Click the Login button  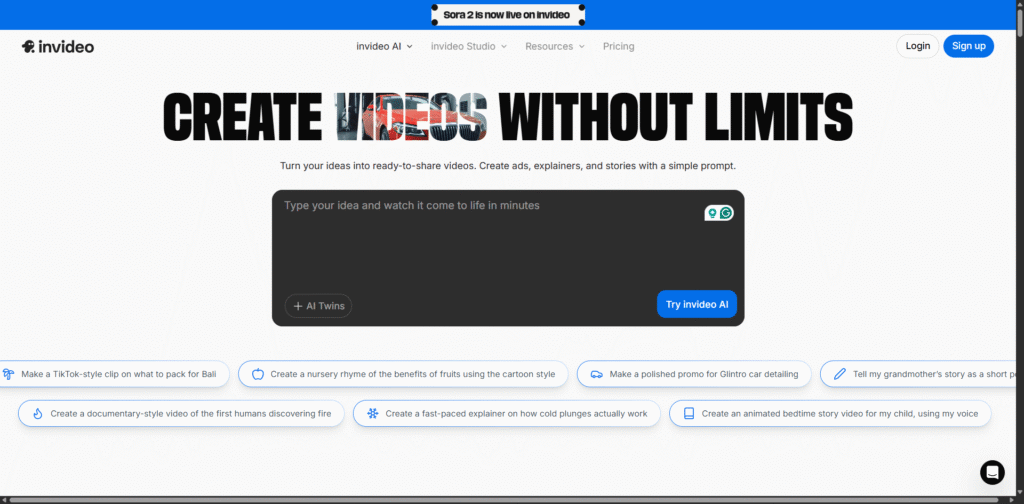(x=918, y=46)
